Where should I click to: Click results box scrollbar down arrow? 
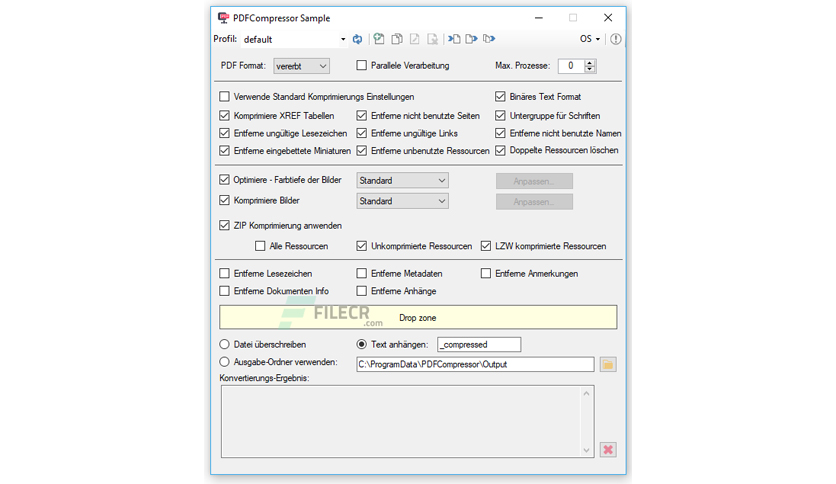point(586,450)
